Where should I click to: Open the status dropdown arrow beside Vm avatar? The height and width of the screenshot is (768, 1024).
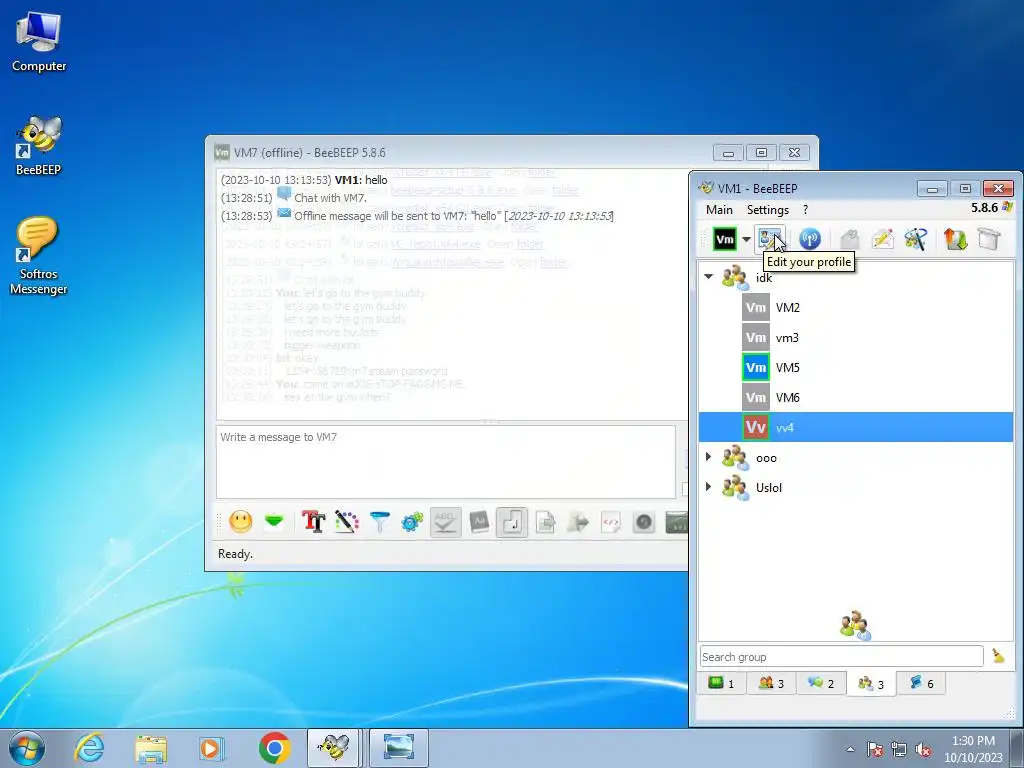[x=746, y=240]
